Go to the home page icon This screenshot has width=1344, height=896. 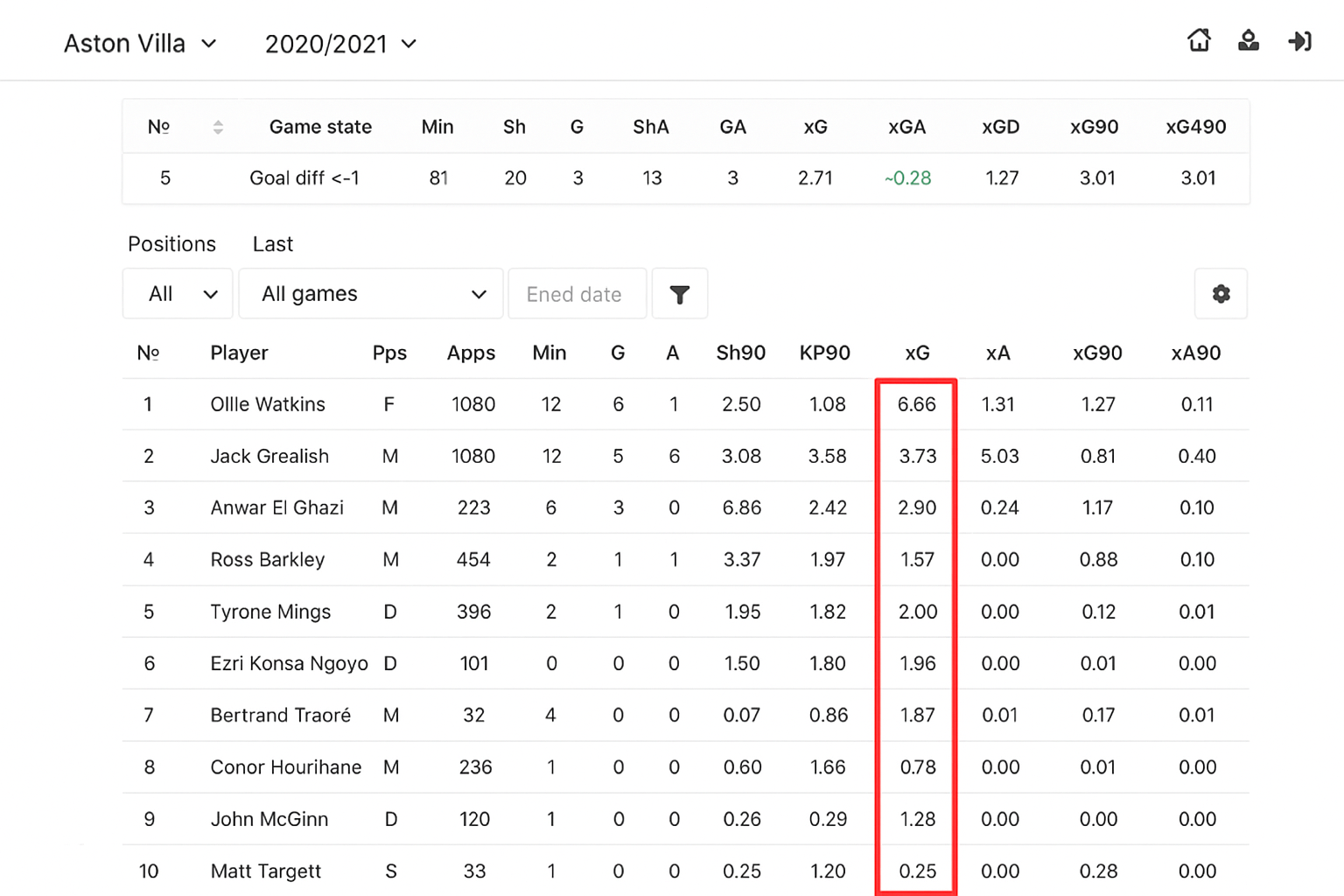(x=1199, y=40)
